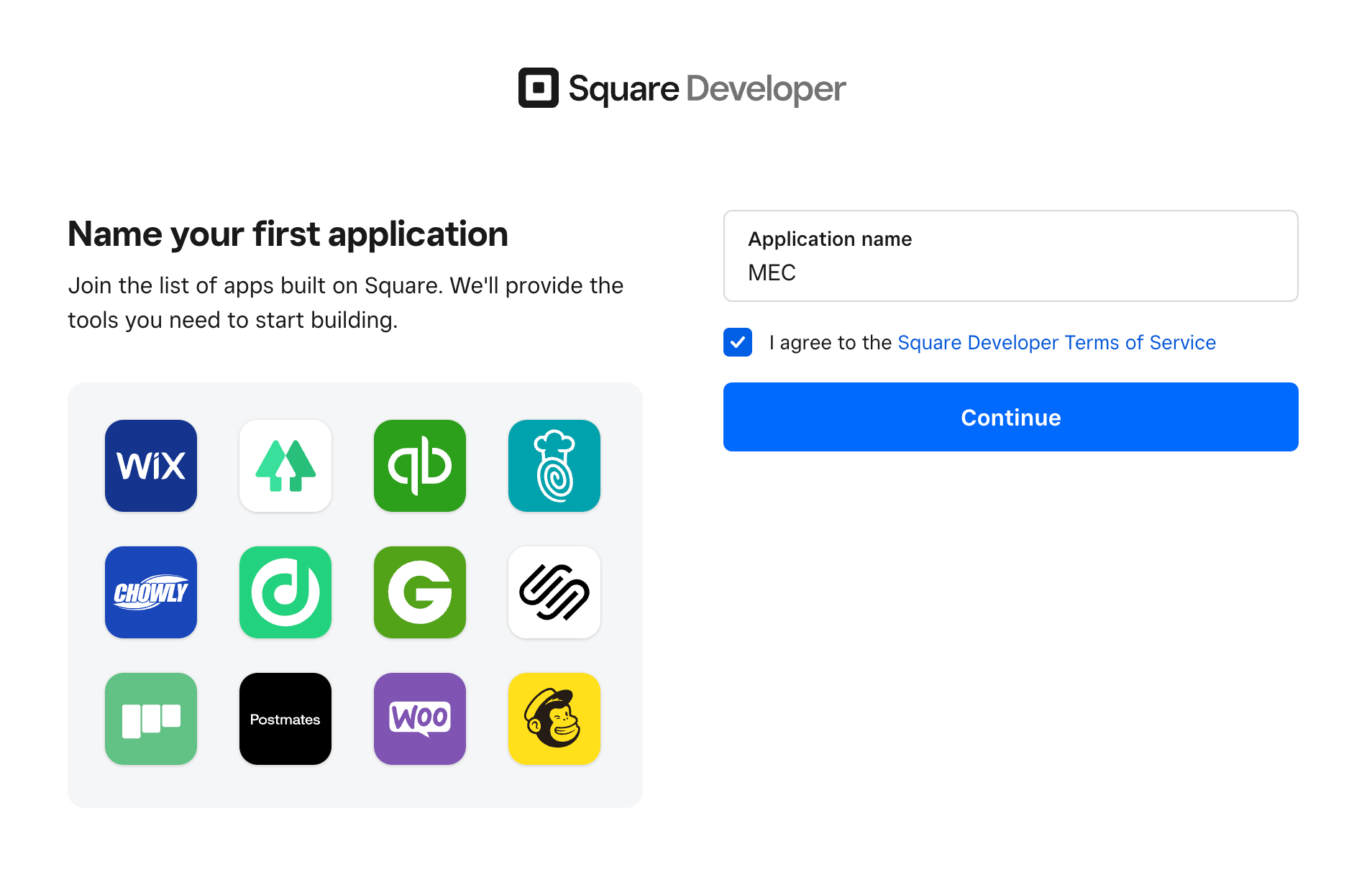1372x877 pixels.
Task: Click the Square logo icon
Action: coord(538,88)
